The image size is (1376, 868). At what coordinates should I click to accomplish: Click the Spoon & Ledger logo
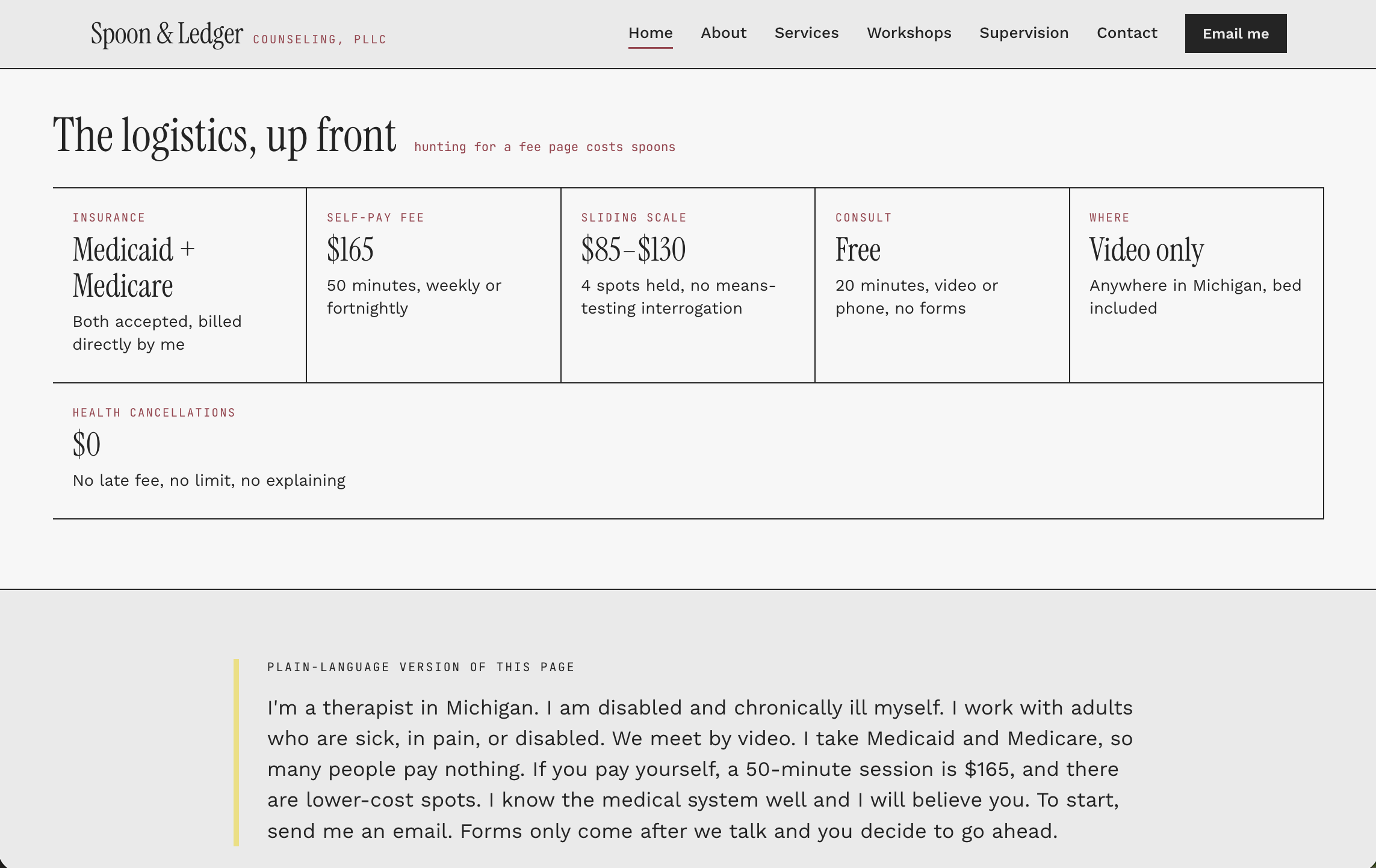[x=167, y=34]
